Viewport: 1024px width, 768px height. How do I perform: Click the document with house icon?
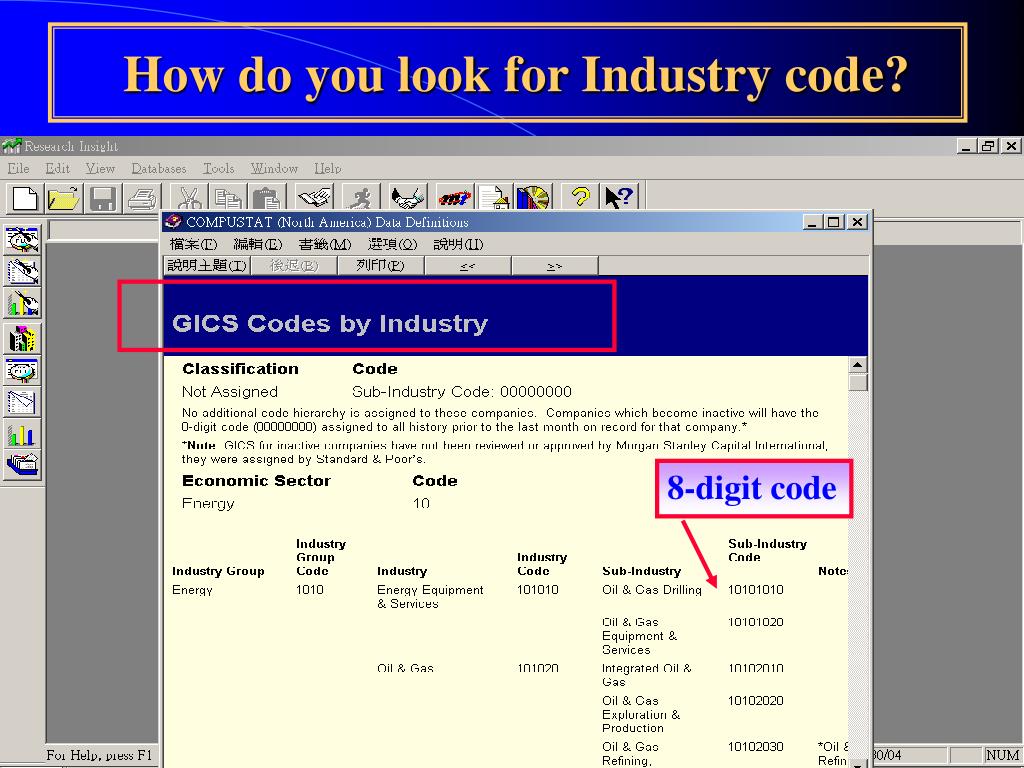[494, 196]
